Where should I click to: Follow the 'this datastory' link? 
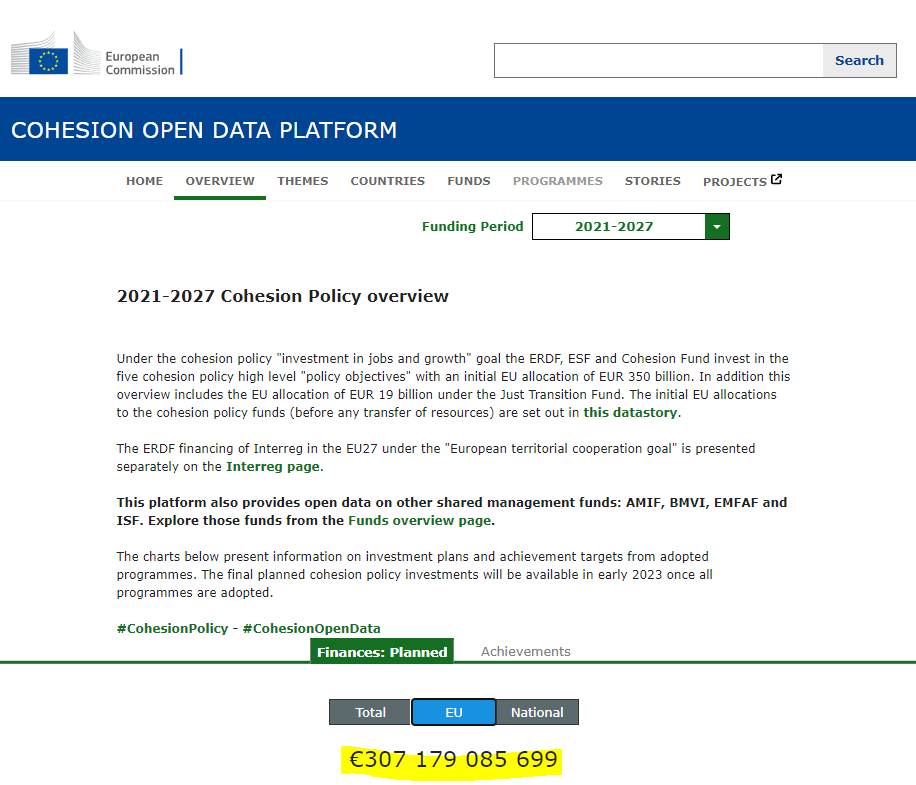coord(630,412)
